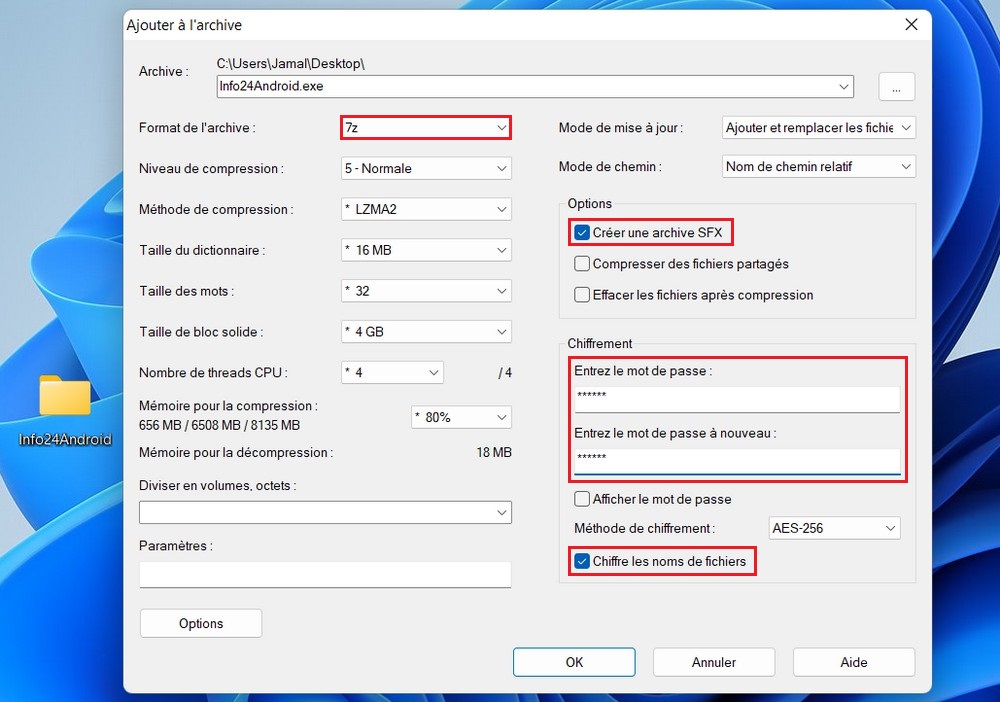Open 'Taille des mots' 32 dropdown

click(426, 291)
